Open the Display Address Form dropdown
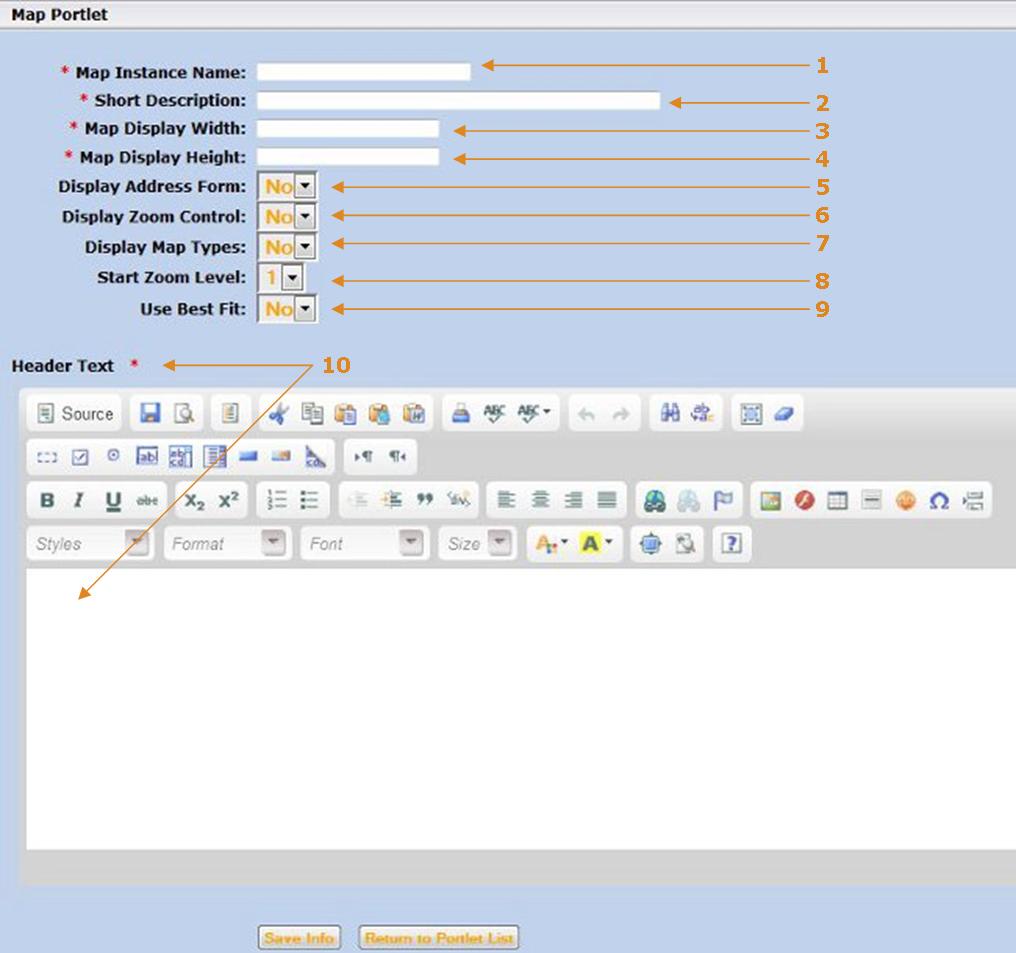The width and height of the screenshot is (1016, 953). point(287,187)
